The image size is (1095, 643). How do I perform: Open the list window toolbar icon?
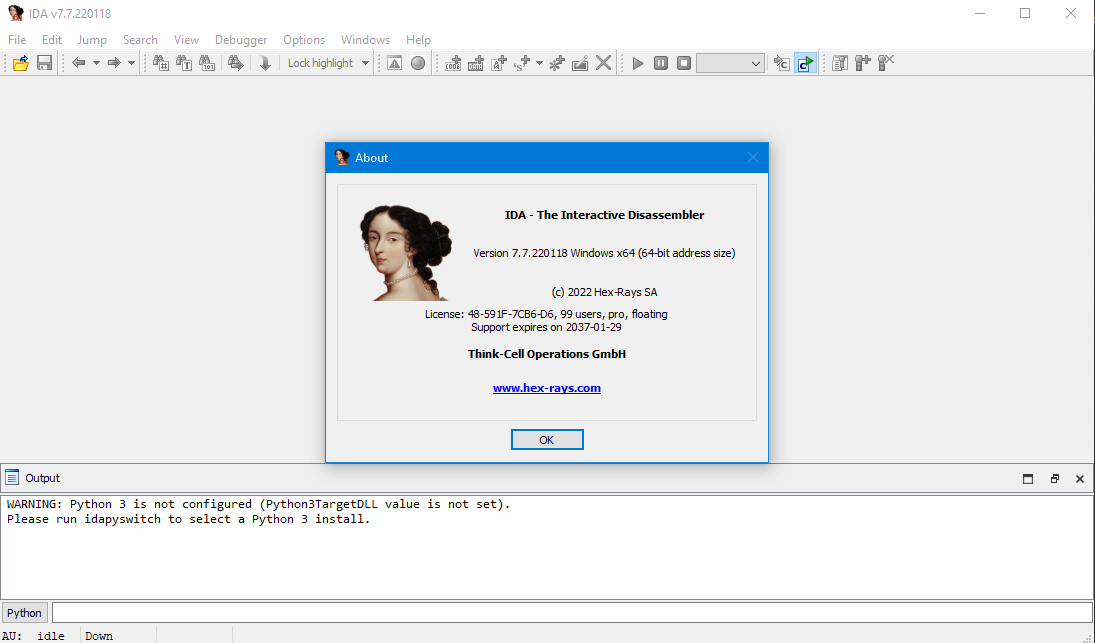839,63
